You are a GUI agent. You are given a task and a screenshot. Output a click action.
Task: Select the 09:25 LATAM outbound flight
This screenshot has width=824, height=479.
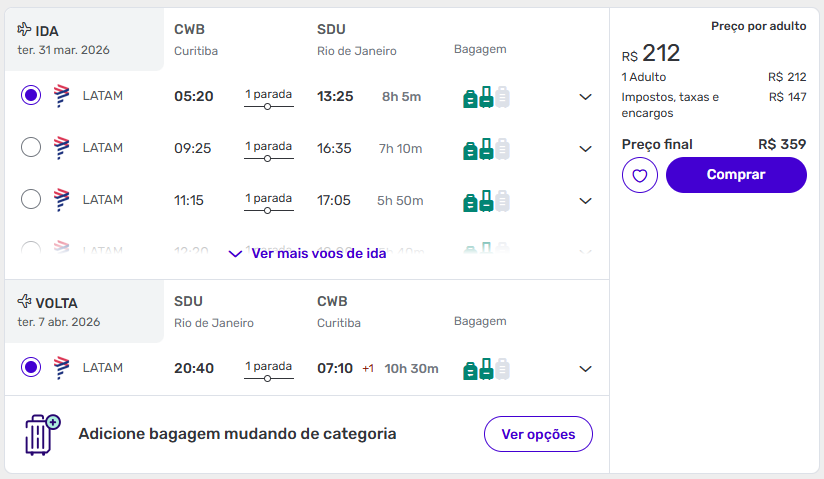coord(31,148)
